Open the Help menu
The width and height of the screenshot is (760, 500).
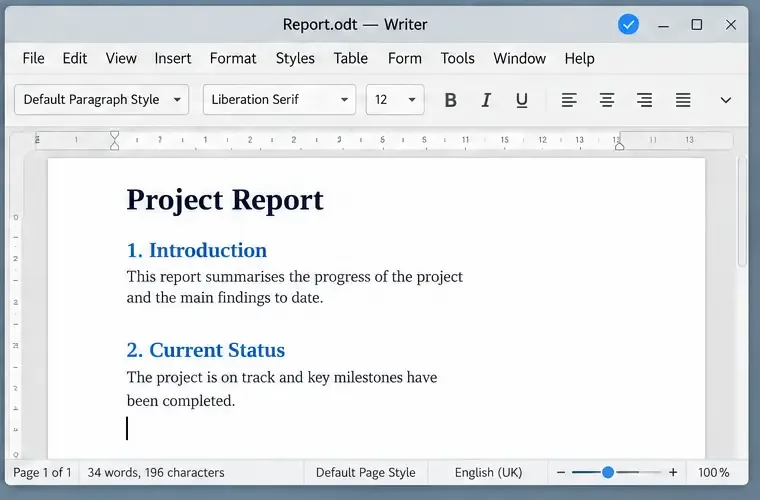[580, 58]
